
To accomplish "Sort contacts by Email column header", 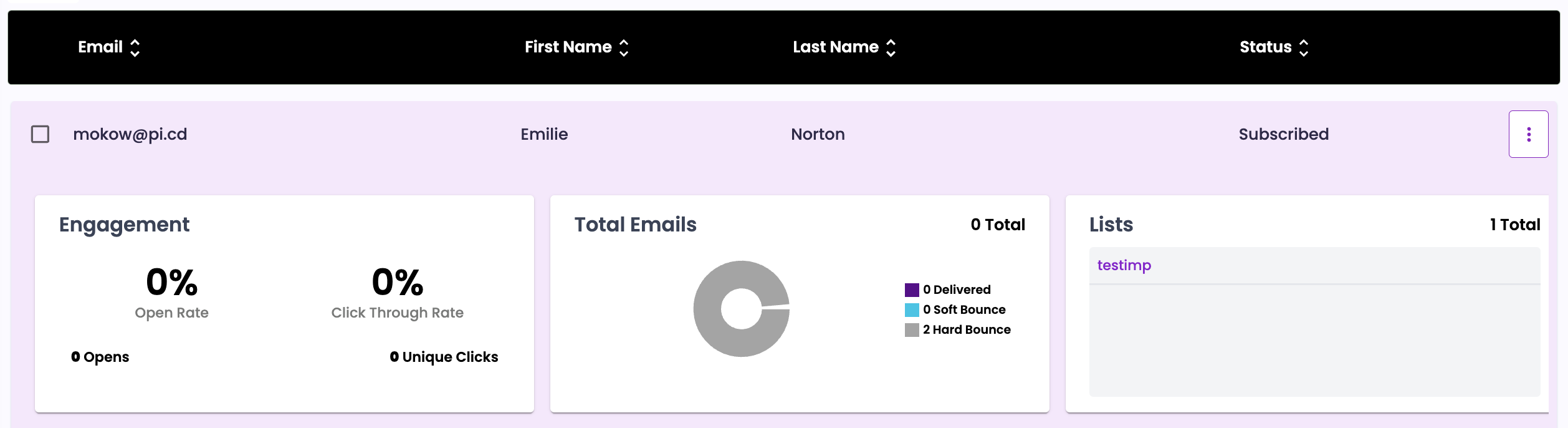I will [100, 47].
